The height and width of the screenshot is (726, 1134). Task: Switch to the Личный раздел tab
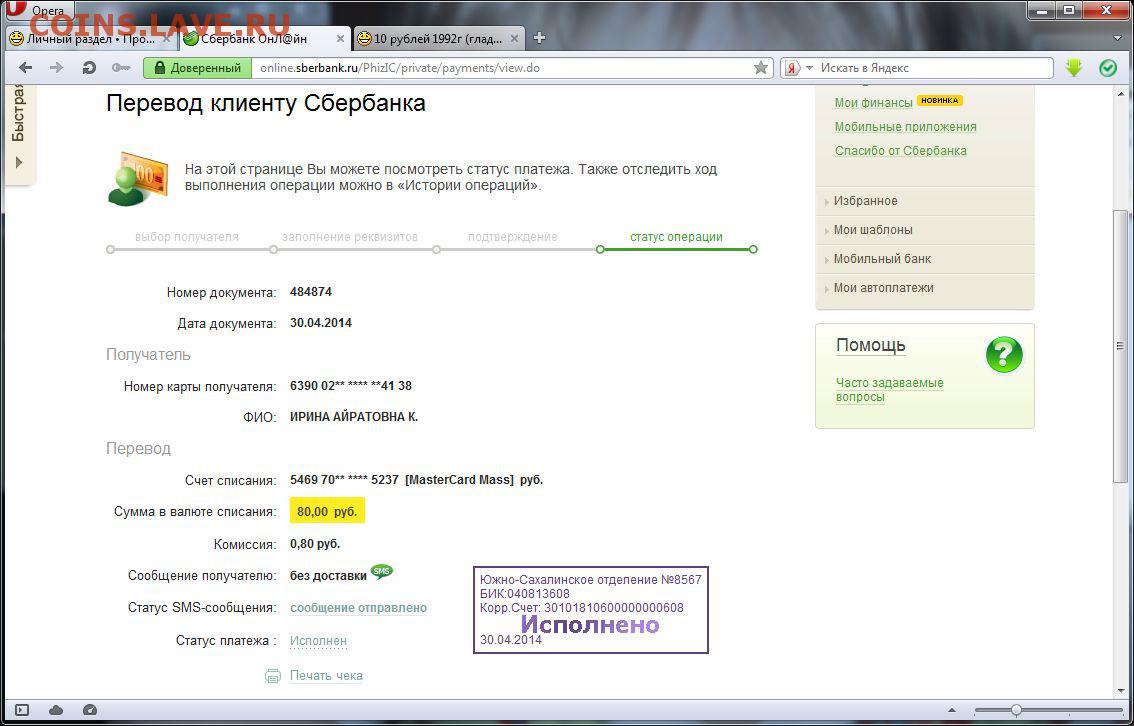pos(89,39)
